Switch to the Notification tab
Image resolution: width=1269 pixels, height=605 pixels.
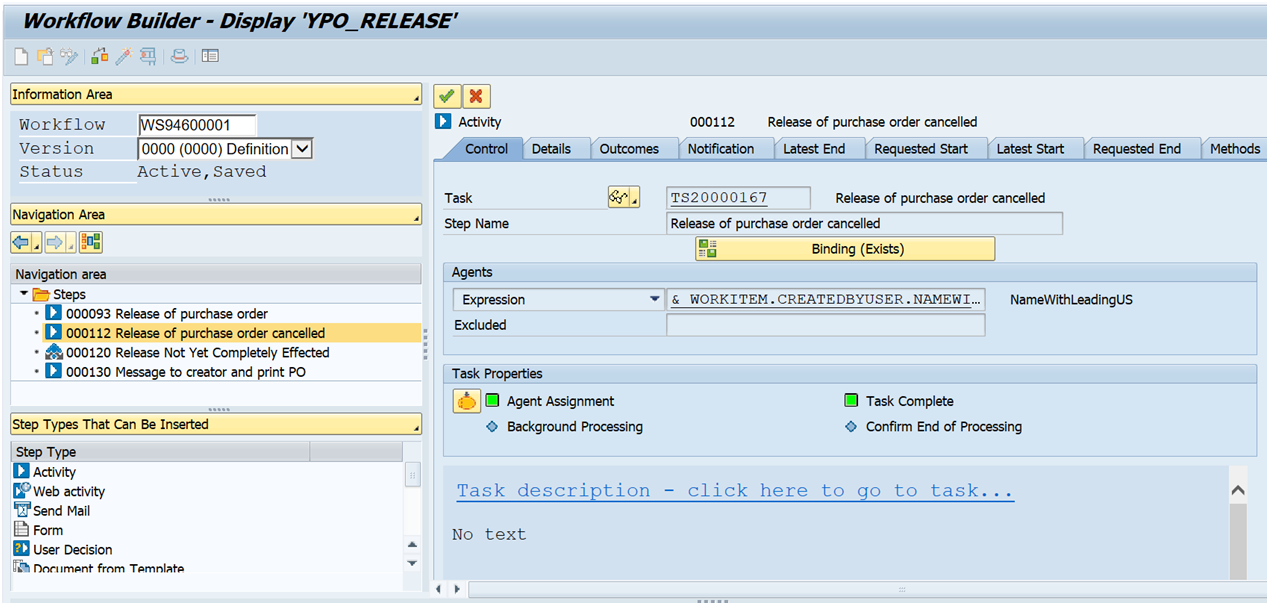[726, 148]
